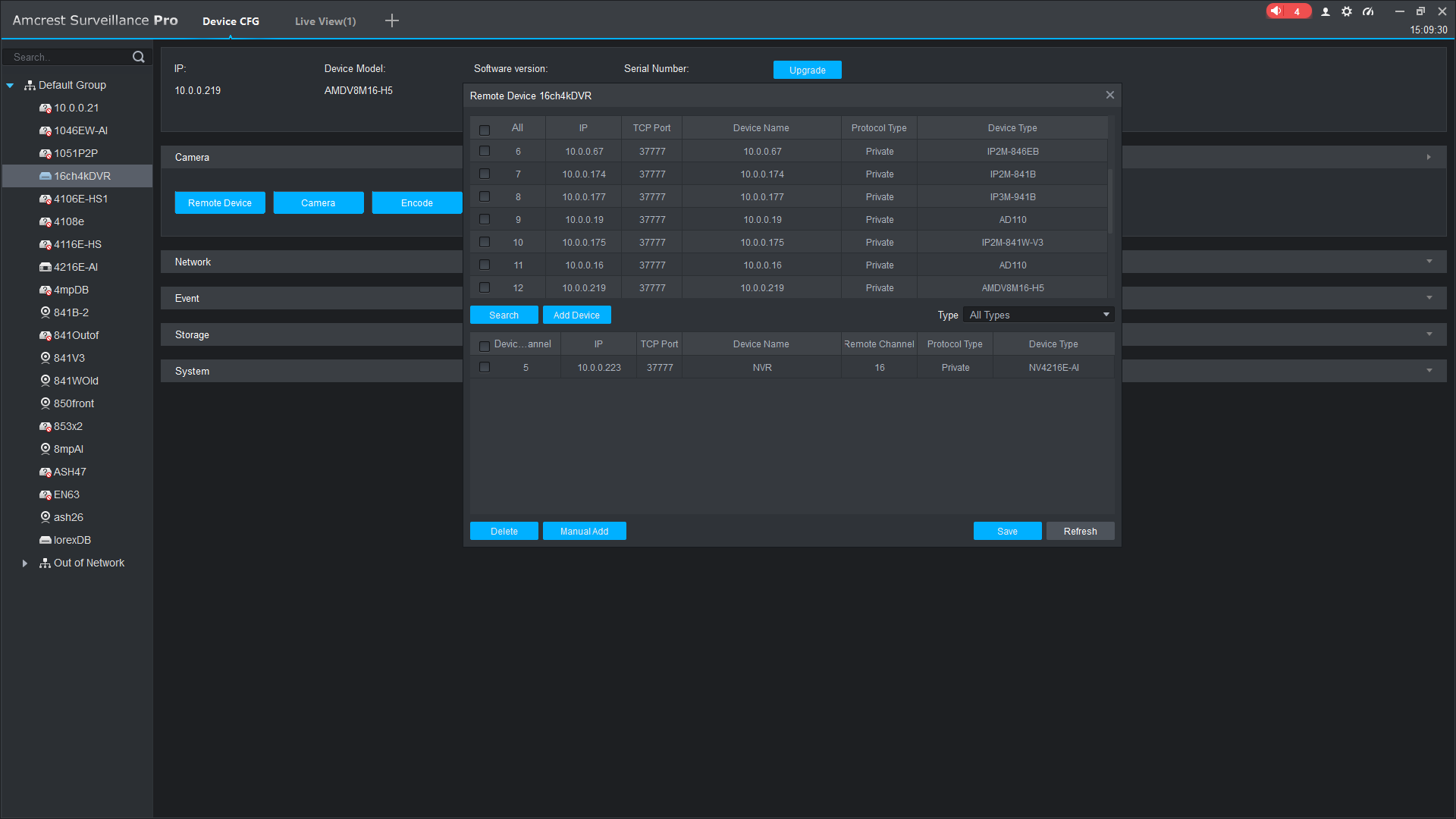Expand the Network section arrow
Screen dimensions: 1456x819
click(x=1429, y=262)
